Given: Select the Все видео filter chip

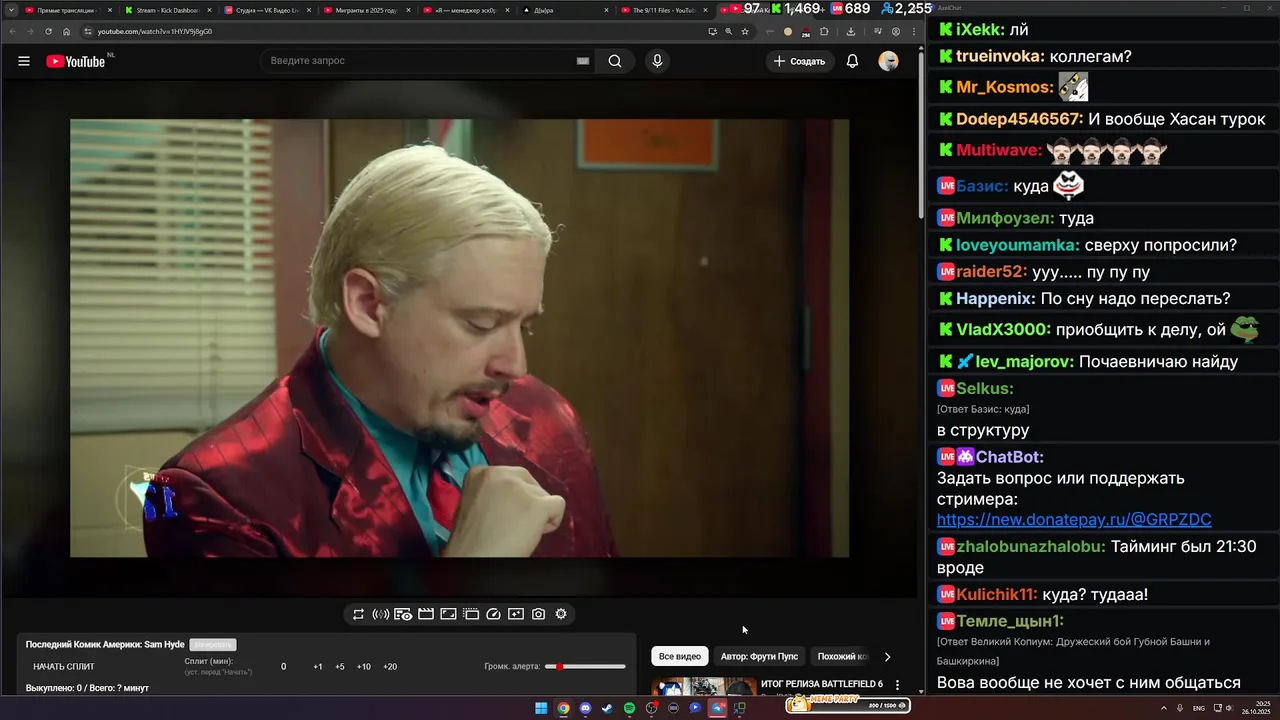Looking at the screenshot, I should click(680, 656).
